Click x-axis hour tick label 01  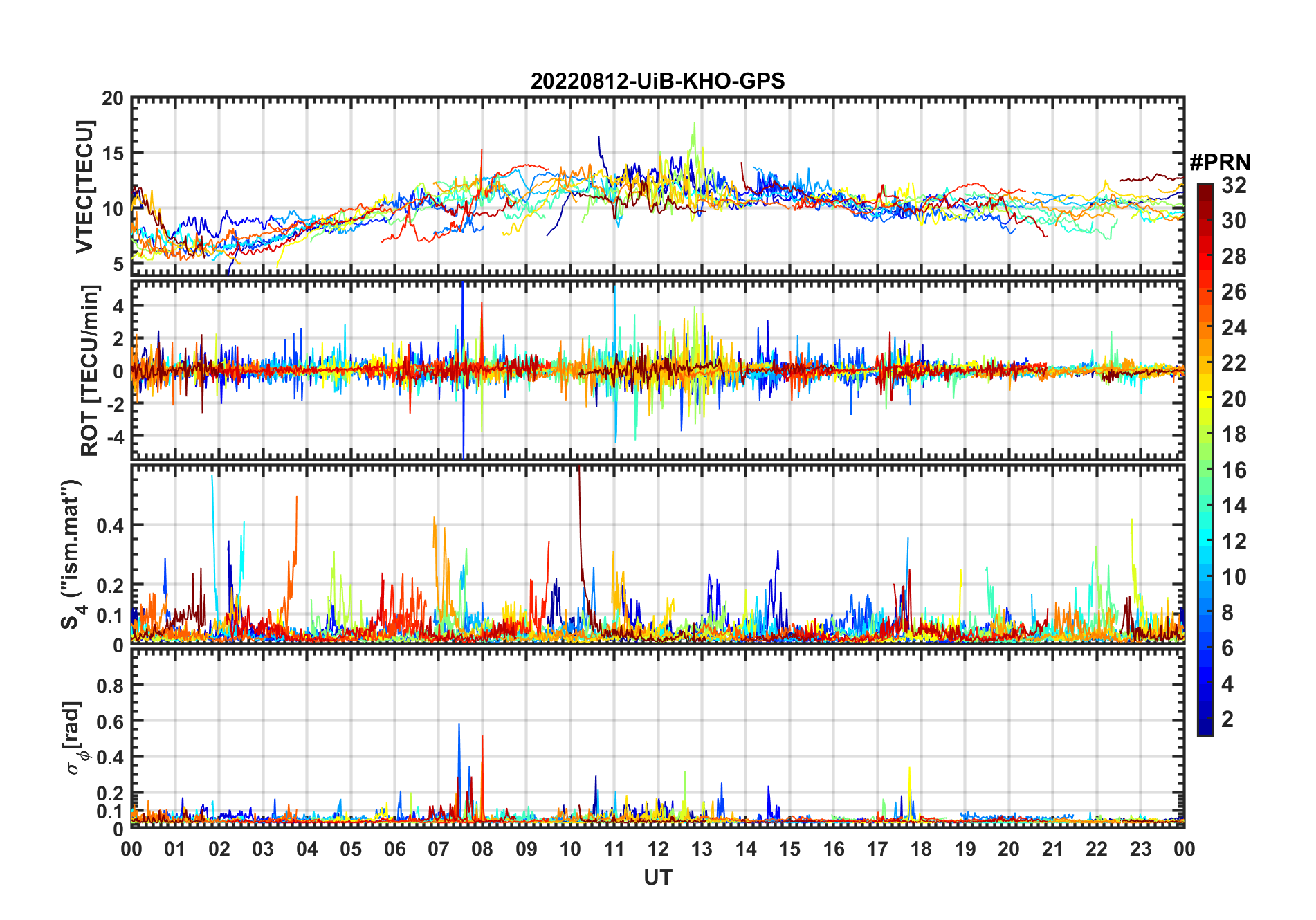point(175,849)
